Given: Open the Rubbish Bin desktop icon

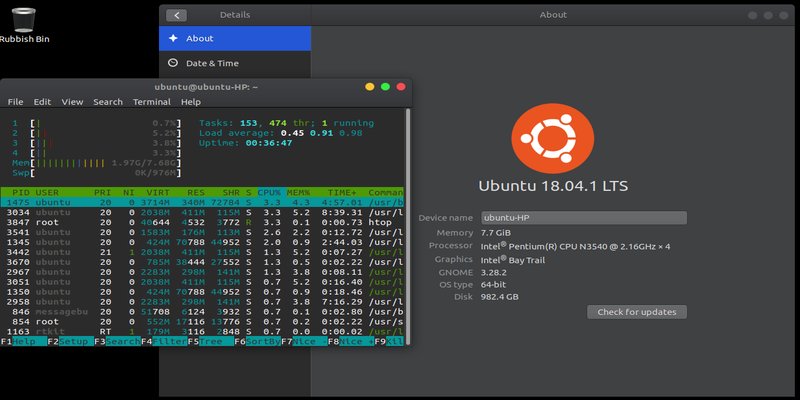Looking at the screenshot, I should [24, 18].
